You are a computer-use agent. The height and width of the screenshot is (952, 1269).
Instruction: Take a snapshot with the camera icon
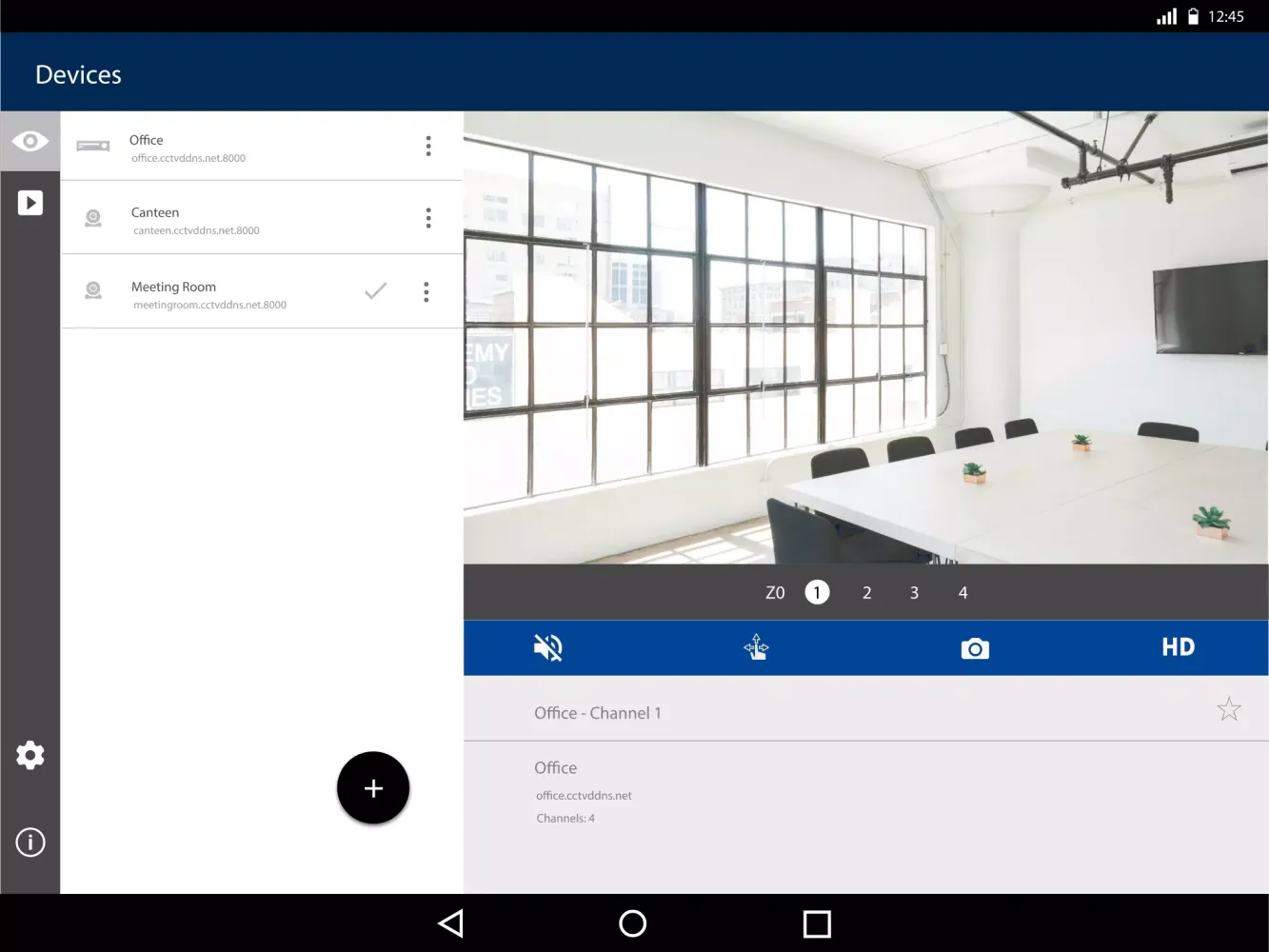(x=975, y=648)
